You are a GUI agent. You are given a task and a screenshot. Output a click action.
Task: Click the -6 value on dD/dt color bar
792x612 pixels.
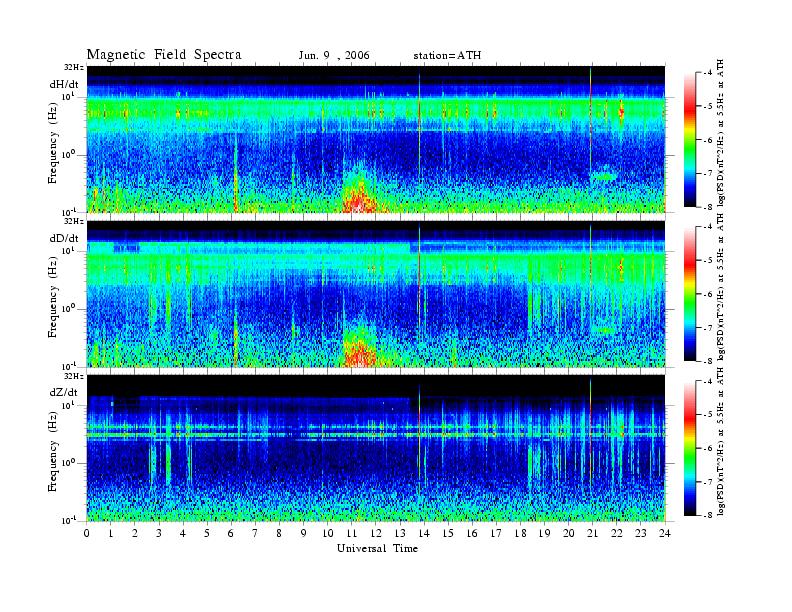coord(707,294)
